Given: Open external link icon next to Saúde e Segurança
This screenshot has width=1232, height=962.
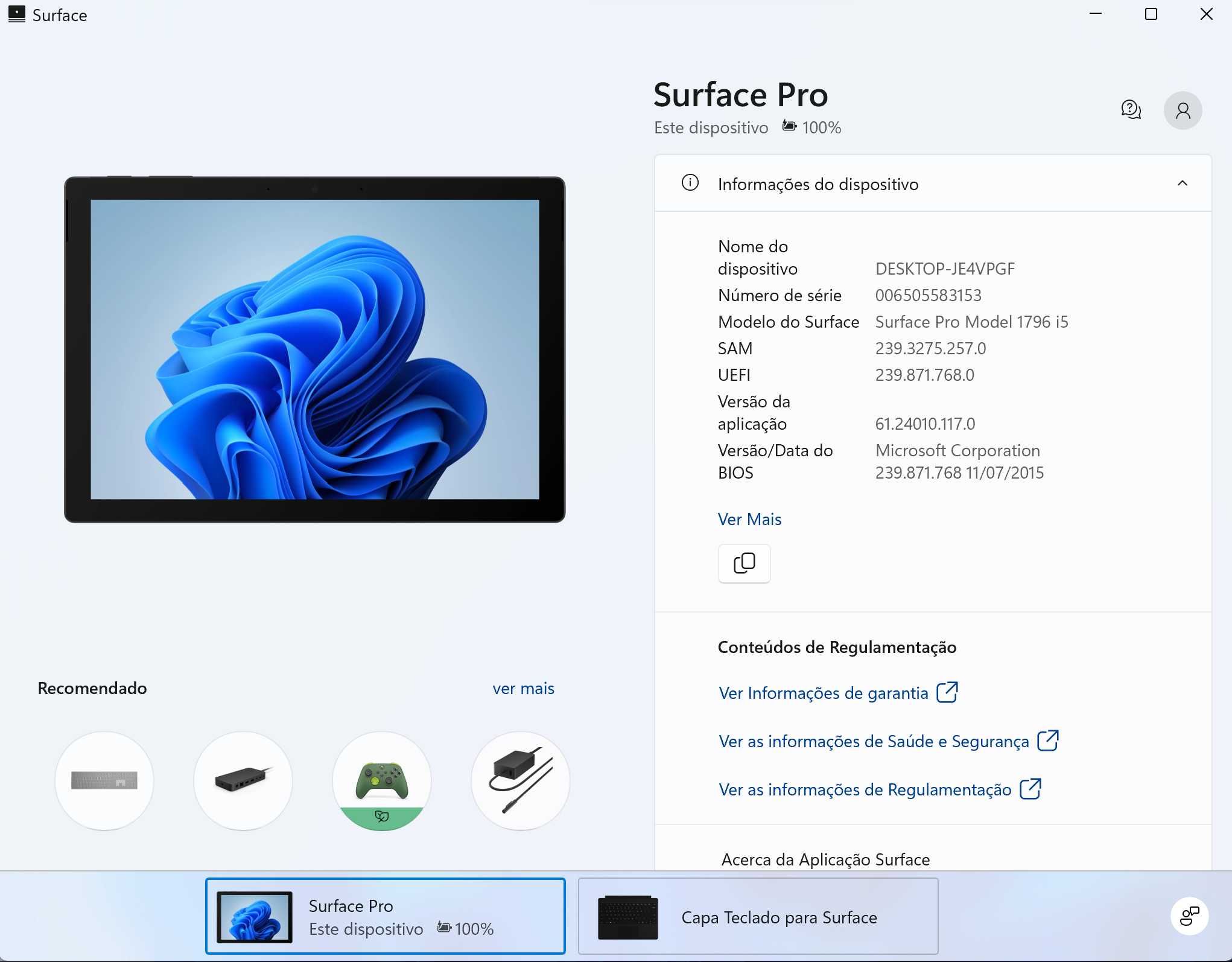Looking at the screenshot, I should tap(1048, 741).
